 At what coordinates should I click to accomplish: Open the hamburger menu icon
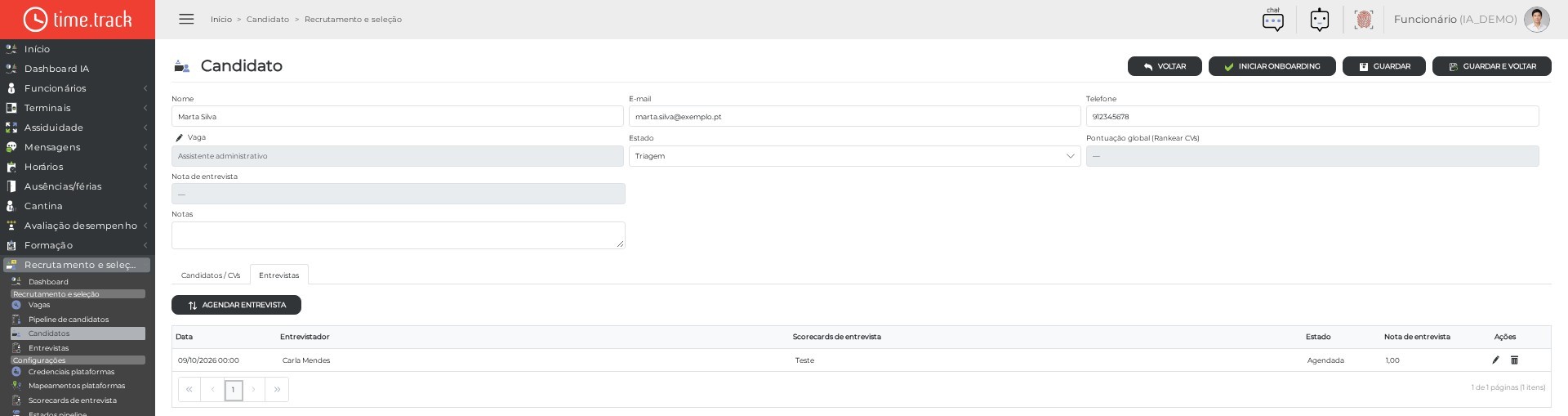click(186, 19)
